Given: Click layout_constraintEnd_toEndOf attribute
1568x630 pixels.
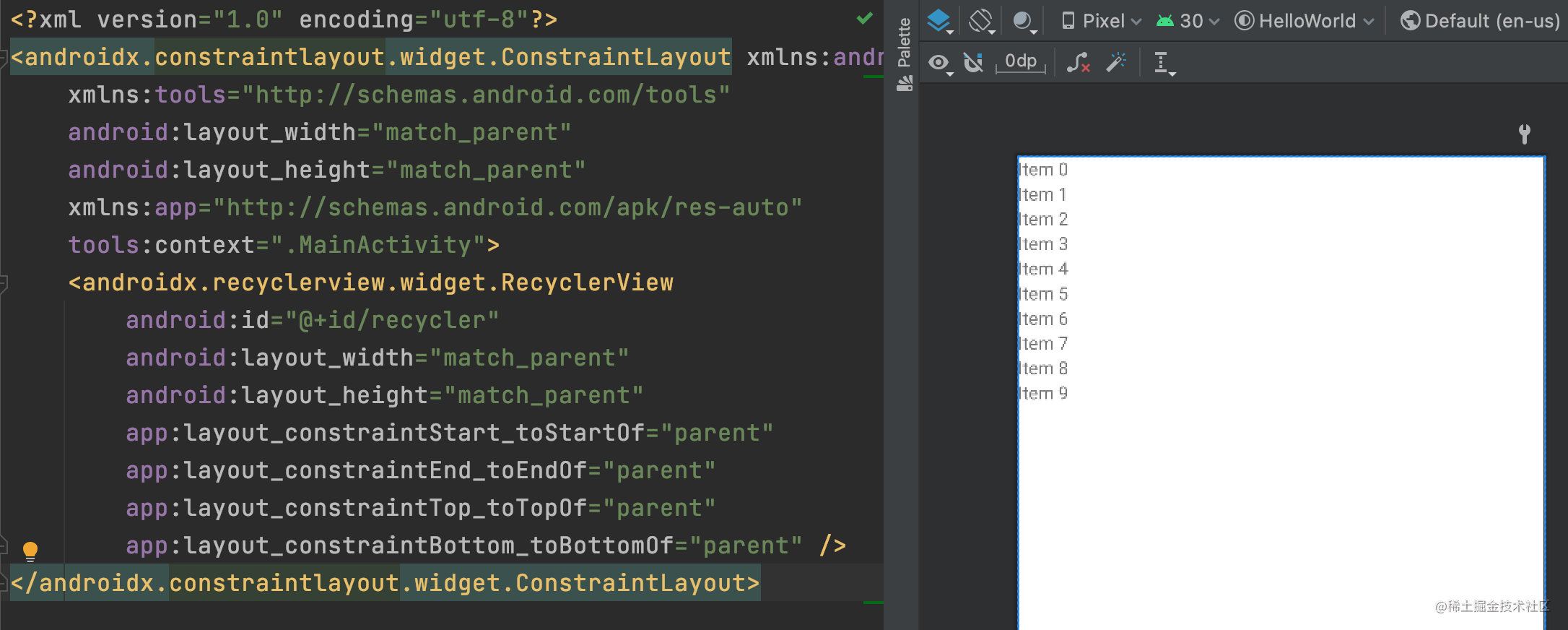Looking at the screenshot, I should (x=420, y=470).
